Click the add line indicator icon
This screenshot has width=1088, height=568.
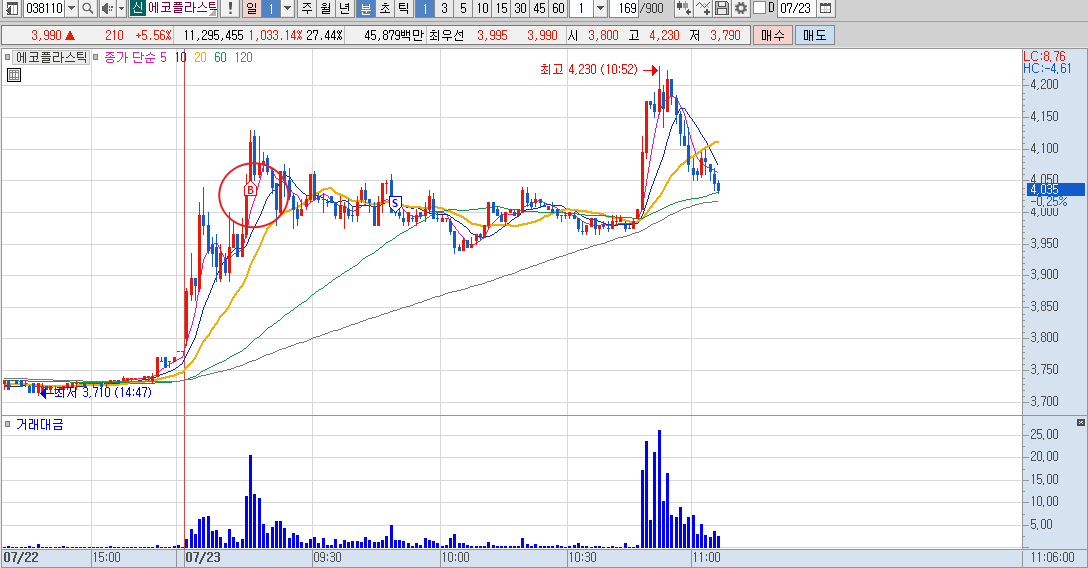(x=703, y=8)
